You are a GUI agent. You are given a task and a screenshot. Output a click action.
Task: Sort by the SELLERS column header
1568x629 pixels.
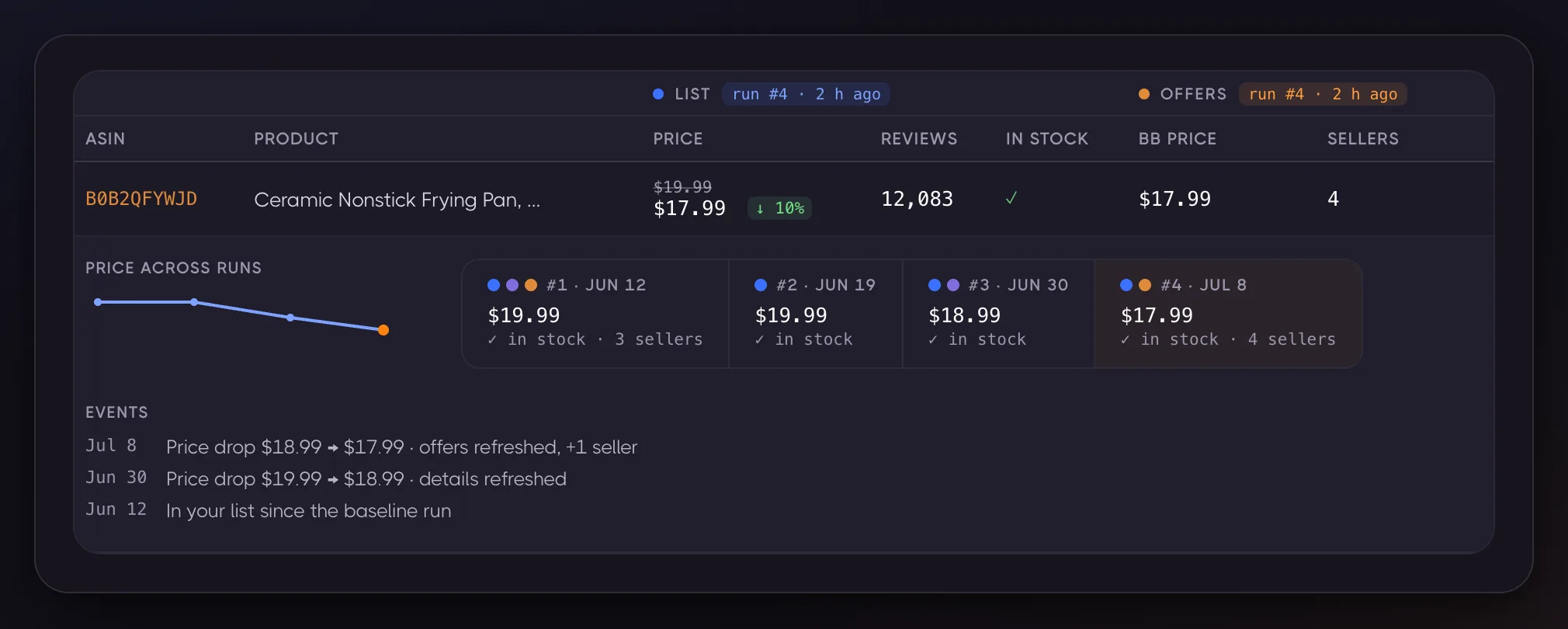(x=1362, y=138)
